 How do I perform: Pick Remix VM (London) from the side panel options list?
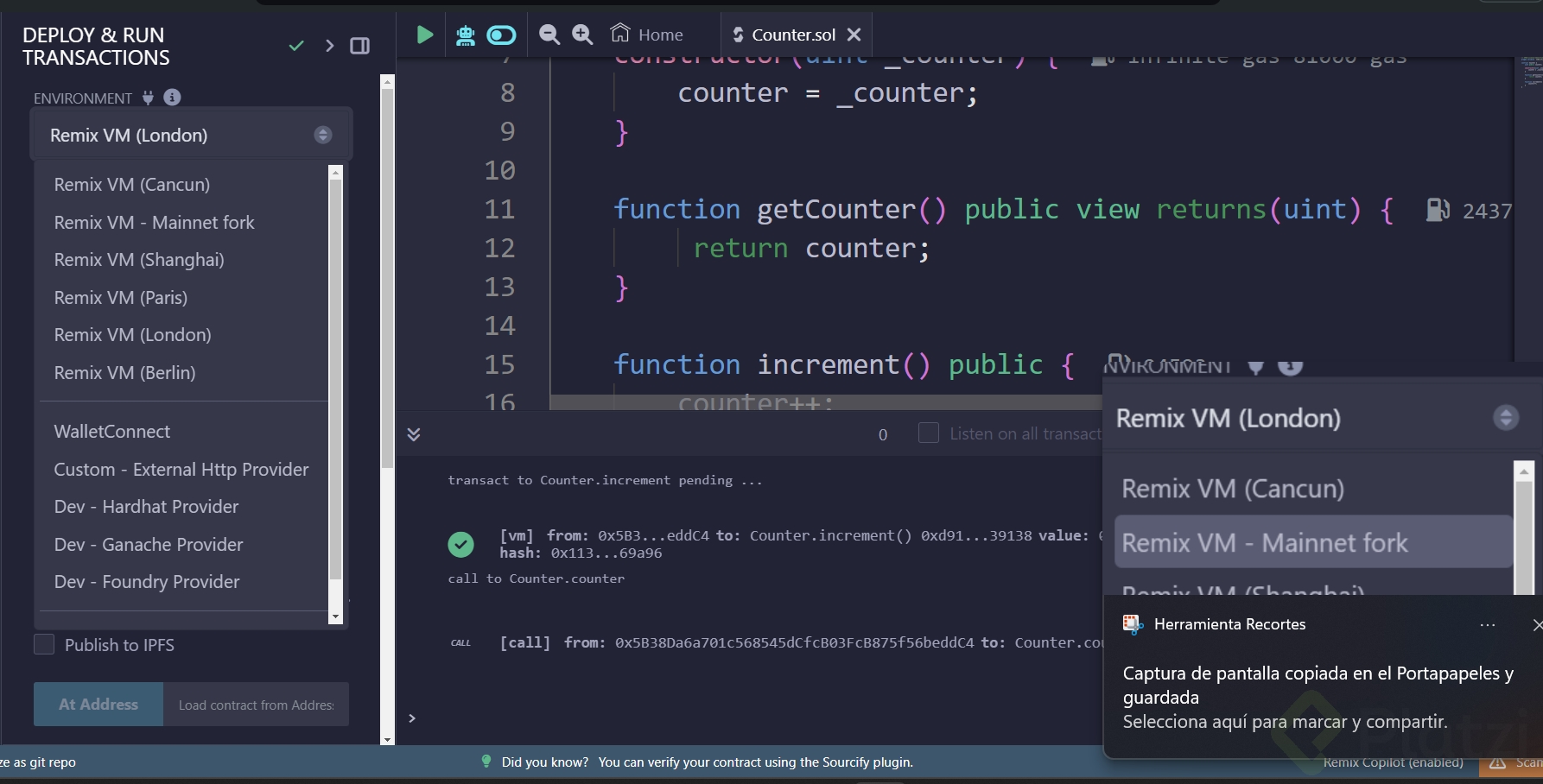tap(133, 335)
